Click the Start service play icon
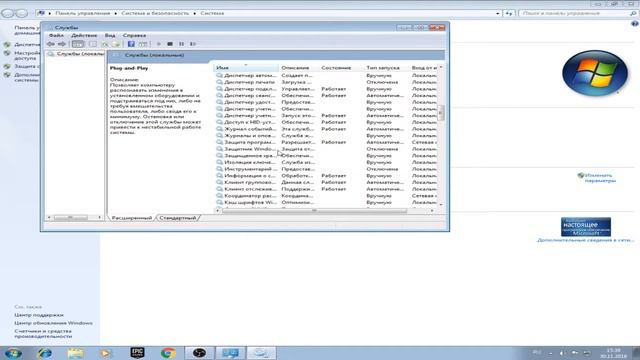640x360 pixels. pyautogui.click(x=158, y=44)
